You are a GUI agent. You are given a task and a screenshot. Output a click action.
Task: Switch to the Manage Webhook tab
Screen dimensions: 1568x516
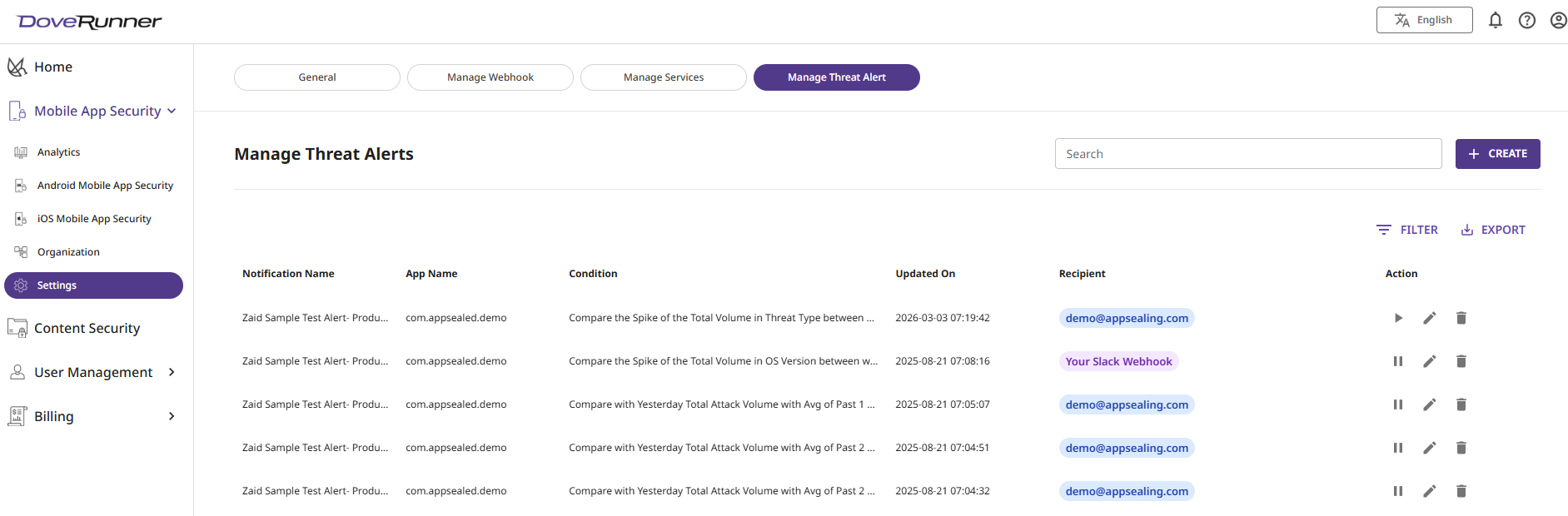click(x=490, y=77)
